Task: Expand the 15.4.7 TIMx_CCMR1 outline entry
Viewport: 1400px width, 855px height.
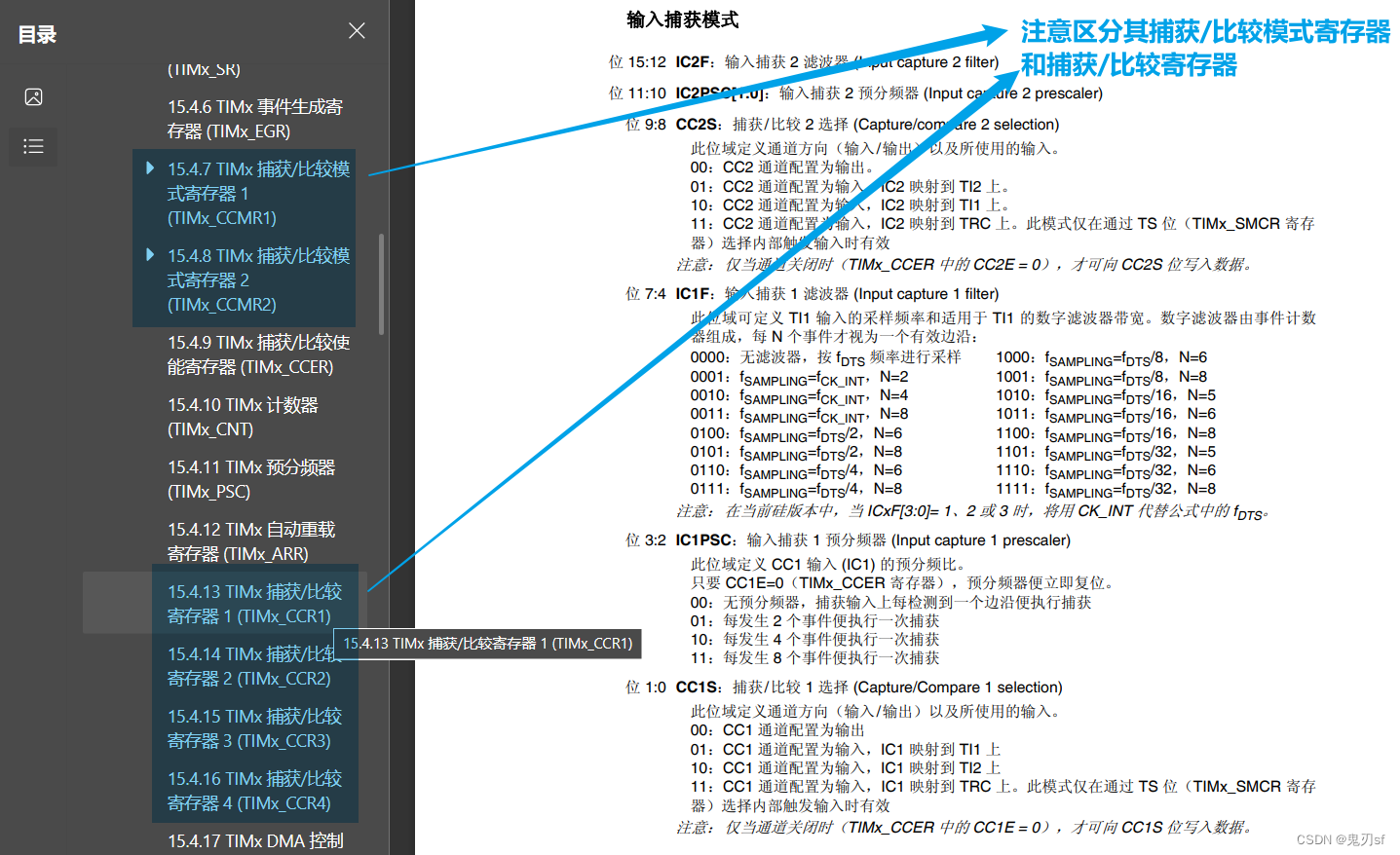Action: 150,167
